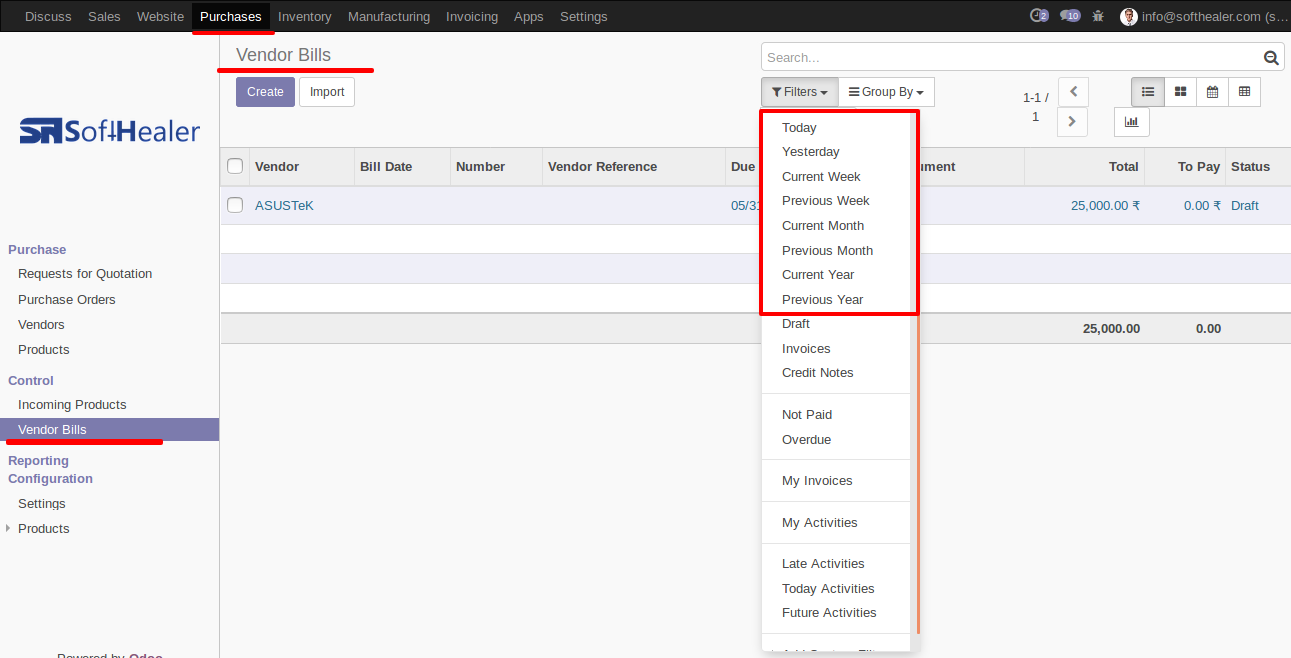Image resolution: width=1291 pixels, height=658 pixels.
Task: Open Products under Purchase in sidebar
Action: 44,350
